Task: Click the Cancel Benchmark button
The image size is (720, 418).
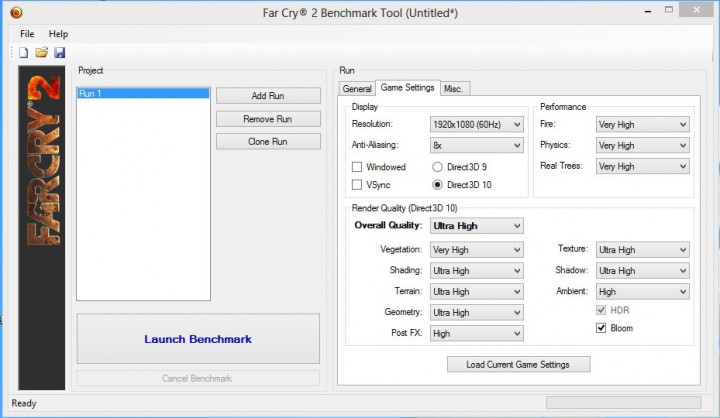Action: (x=198, y=378)
